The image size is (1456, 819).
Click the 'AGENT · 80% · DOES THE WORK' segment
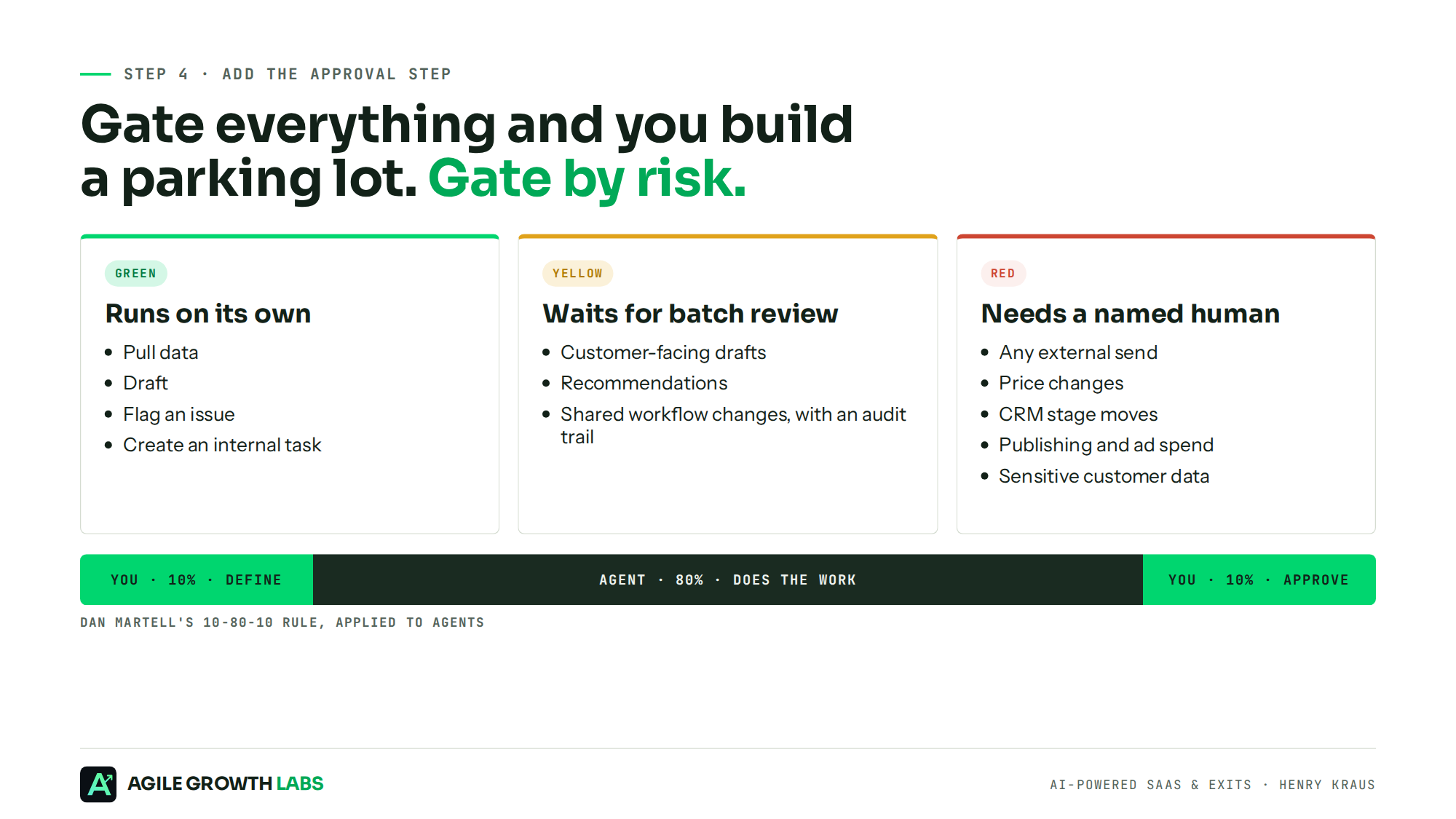click(x=728, y=579)
